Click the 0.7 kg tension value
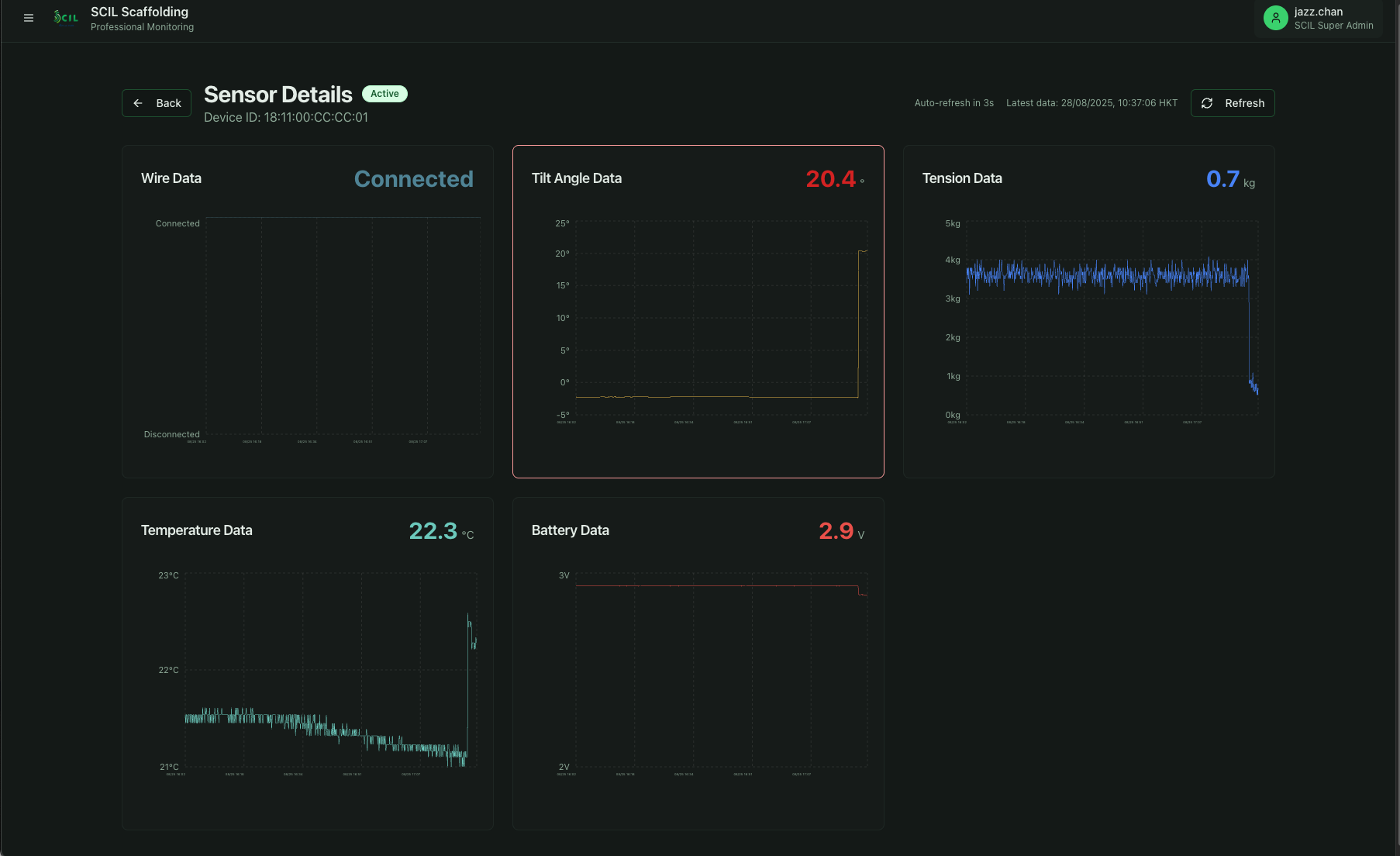This screenshot has height=856, width=1400. (x=1222, y=179)
